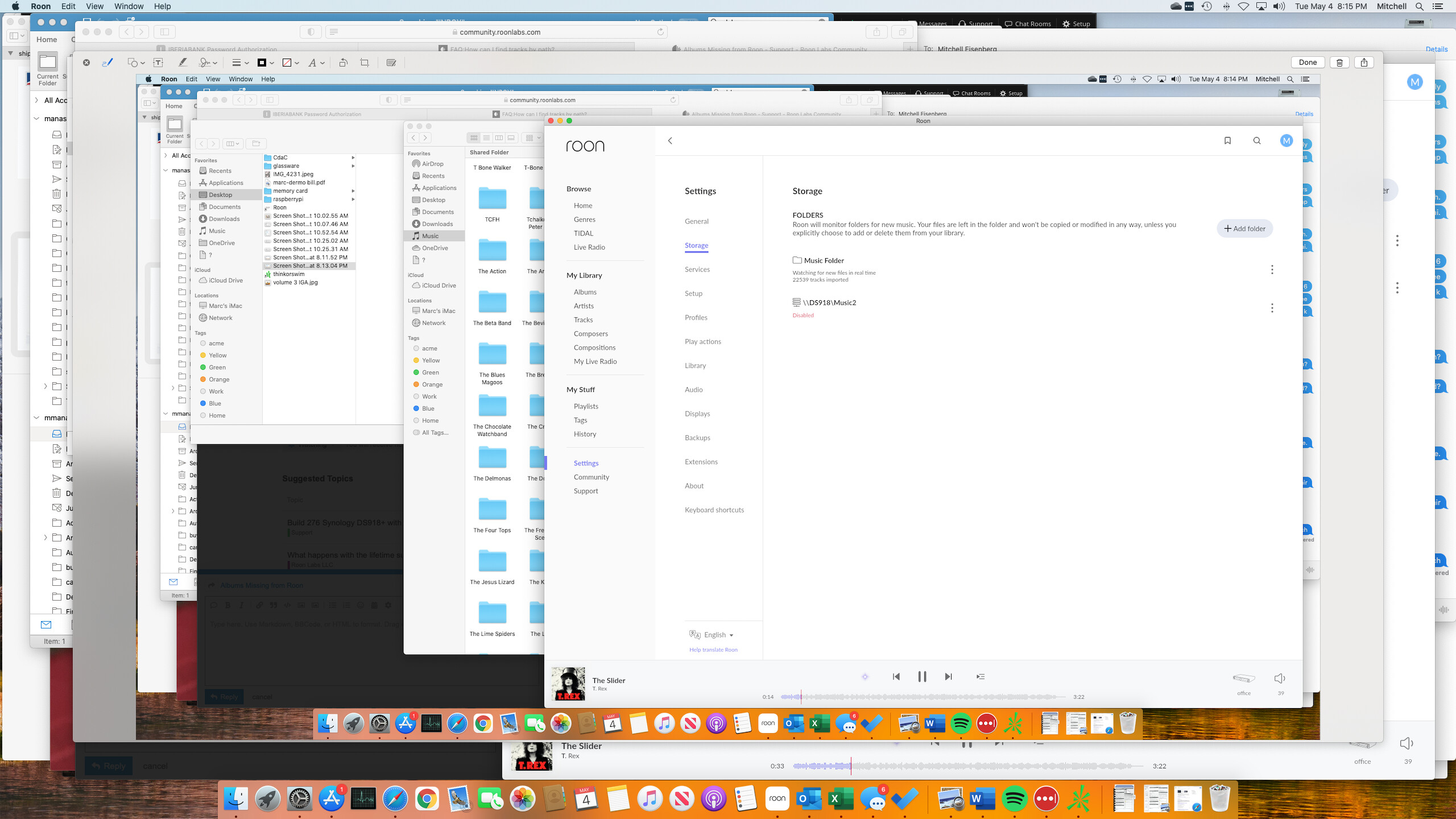This screenshot has height=819, width=1456.
Task: Open Safari from the bottom Dock
Action: tap(395, 799)
